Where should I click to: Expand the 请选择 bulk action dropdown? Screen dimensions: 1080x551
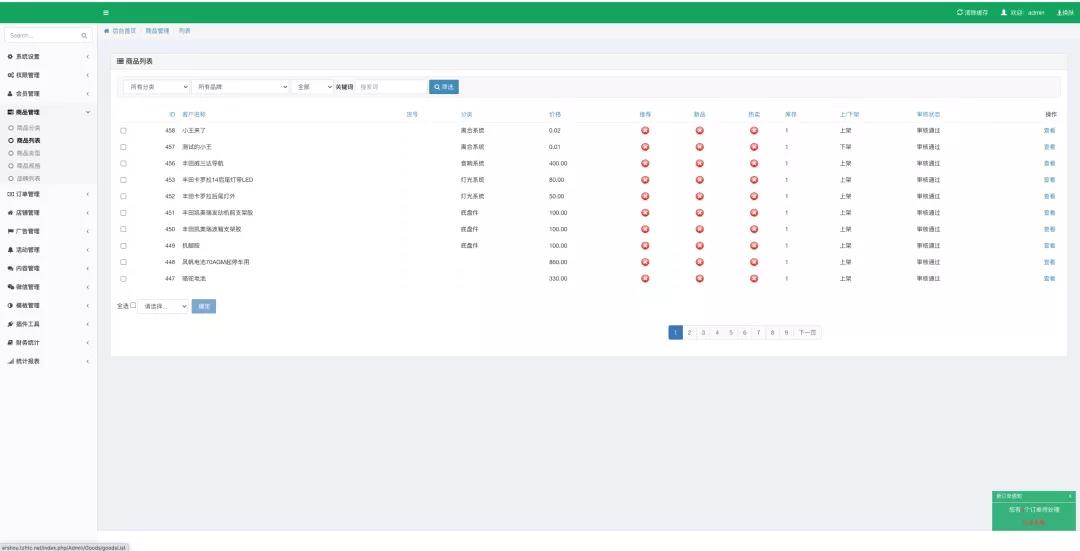[x=163, y=306]
